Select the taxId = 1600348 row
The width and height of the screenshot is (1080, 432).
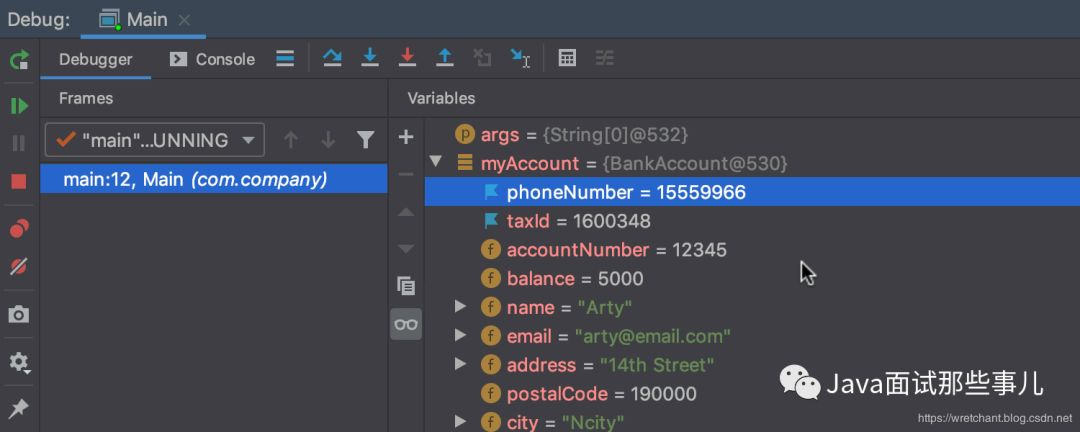[752, 220]
